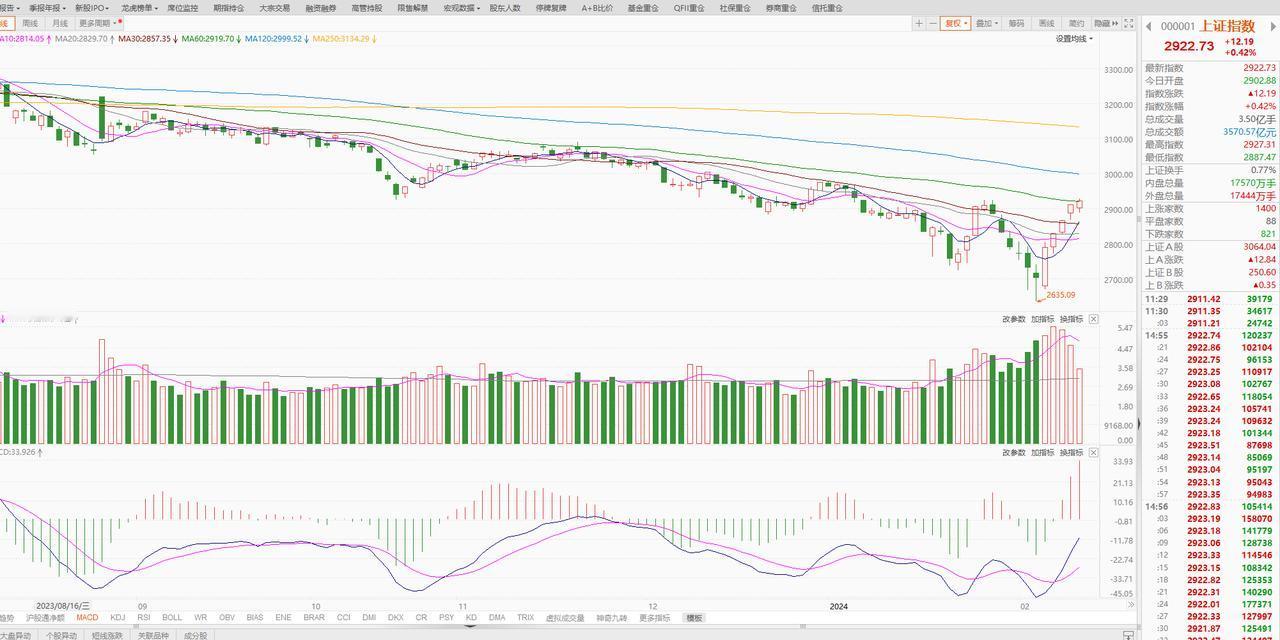1280x640 pixels.
Task: Open the 叠加 overlay dropdown
Action: [x=987, y=23]
